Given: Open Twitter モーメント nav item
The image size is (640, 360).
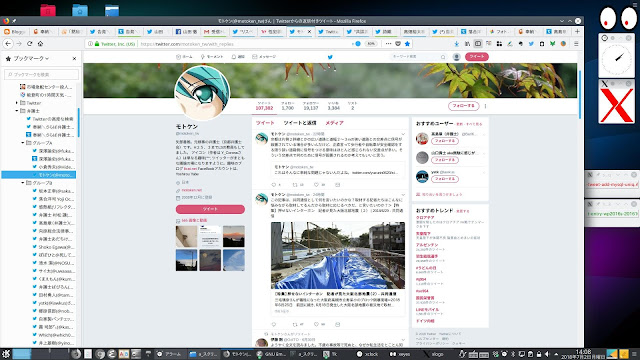Looking at the screenshot, I should coord(211,57).
